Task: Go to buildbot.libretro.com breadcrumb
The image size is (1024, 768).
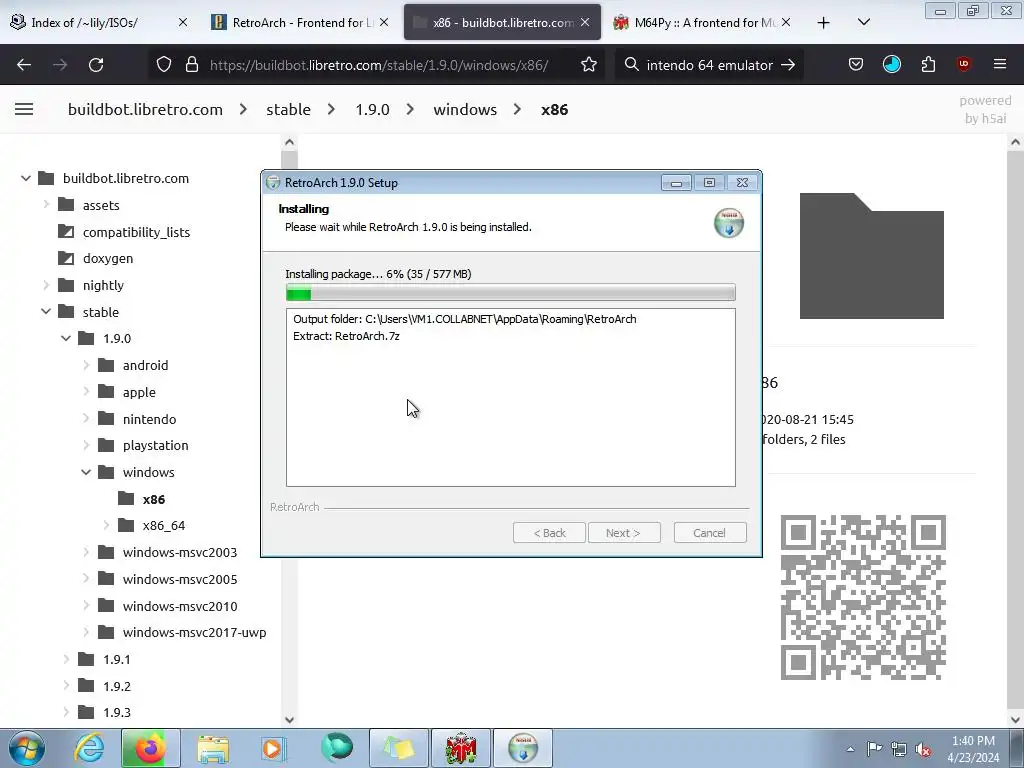Action: [145, 109]
